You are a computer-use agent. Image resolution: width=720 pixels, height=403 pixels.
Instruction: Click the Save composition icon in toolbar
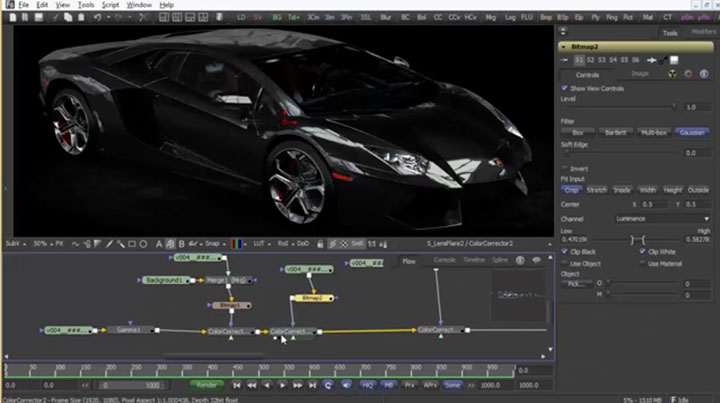click(x=39, y=17)
